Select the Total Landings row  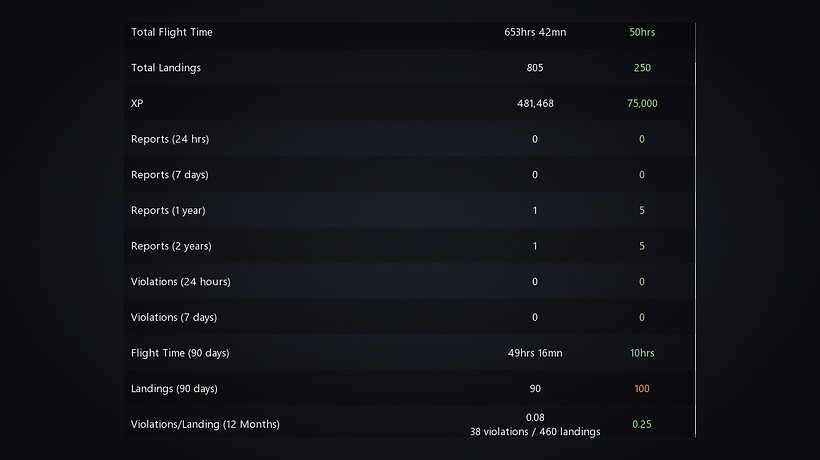[x=166, y=68]
